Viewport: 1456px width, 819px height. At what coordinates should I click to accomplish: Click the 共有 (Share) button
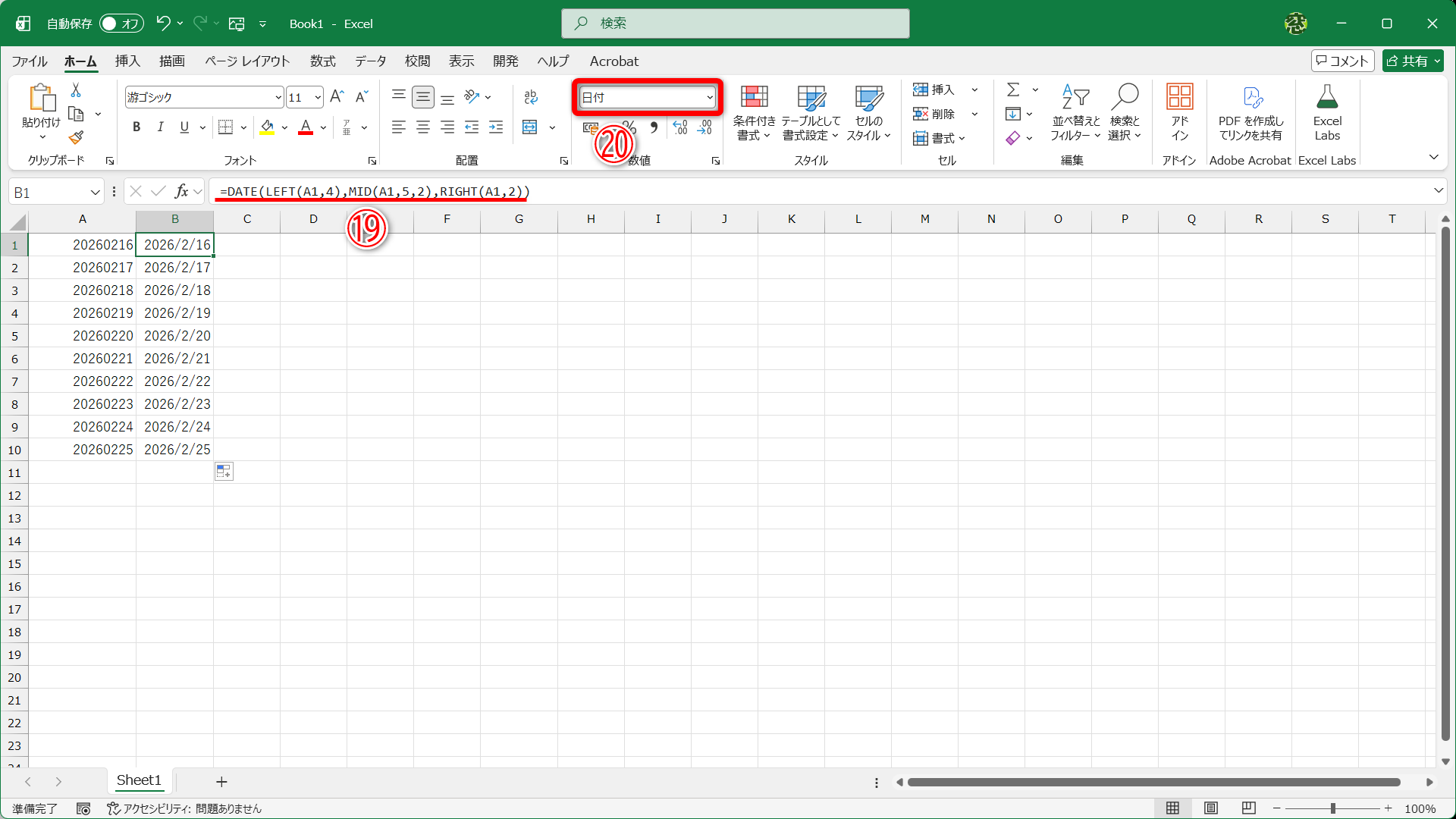pos(1412,61)
